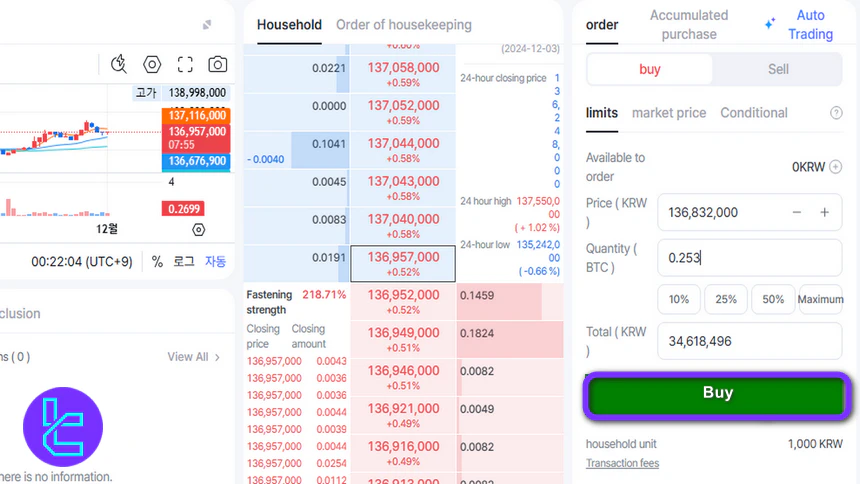This screenshot has width=860, height=484.
Task: Click the red 0.2699 volume label
Action: pyautogui.click(x=183, y=209)
